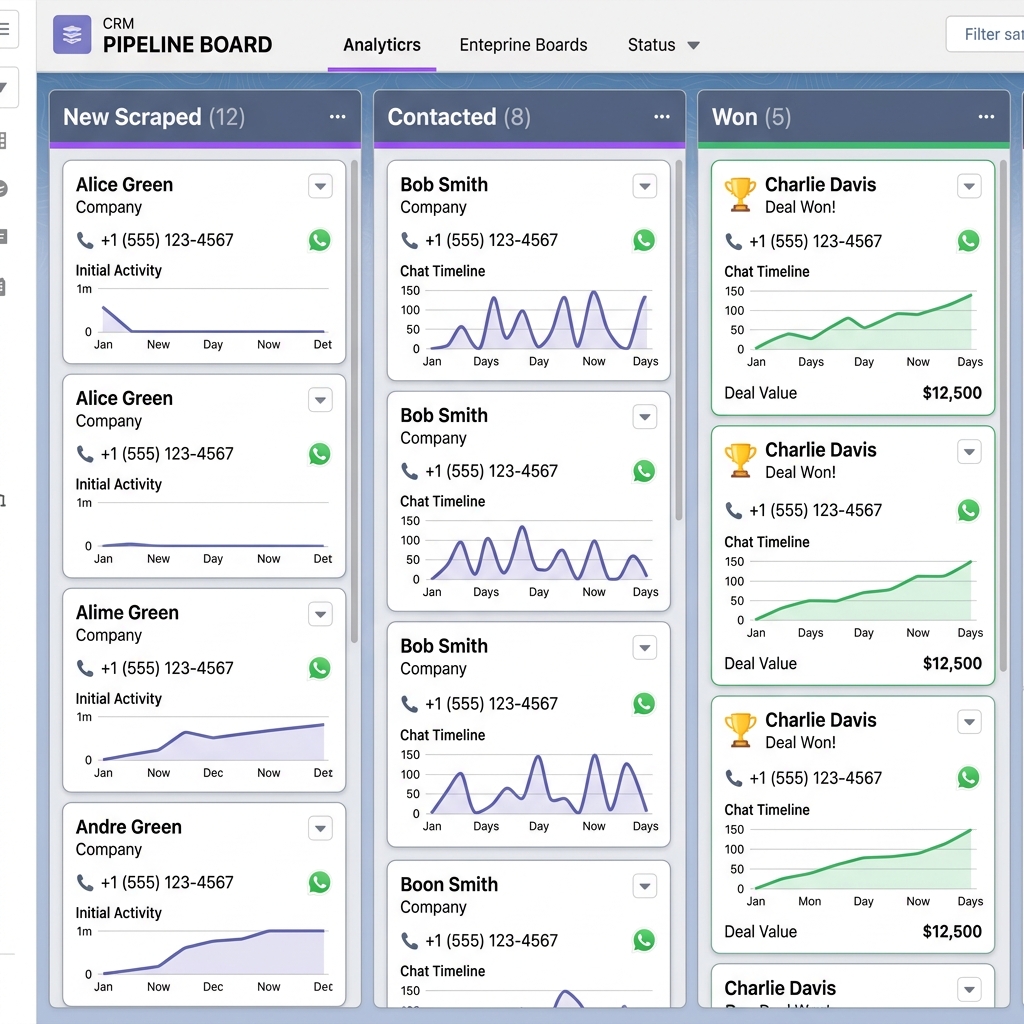Viewport: 1024px width, 1024px height.
Task: Click the New Scraped column scrollbar
Action: click(354, 402)
